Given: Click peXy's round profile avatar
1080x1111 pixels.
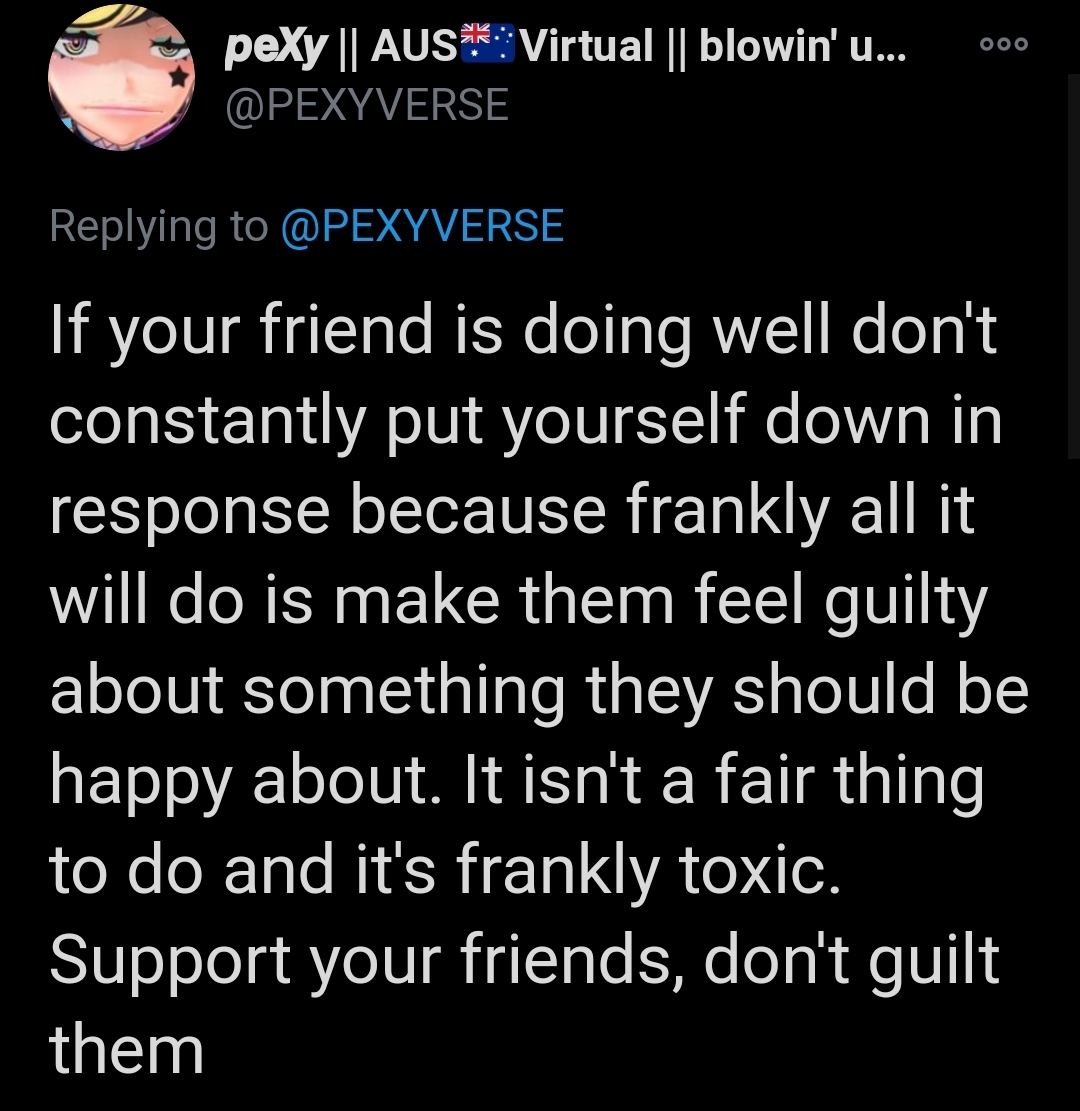Looking at the screenshot, I should 121,77.
